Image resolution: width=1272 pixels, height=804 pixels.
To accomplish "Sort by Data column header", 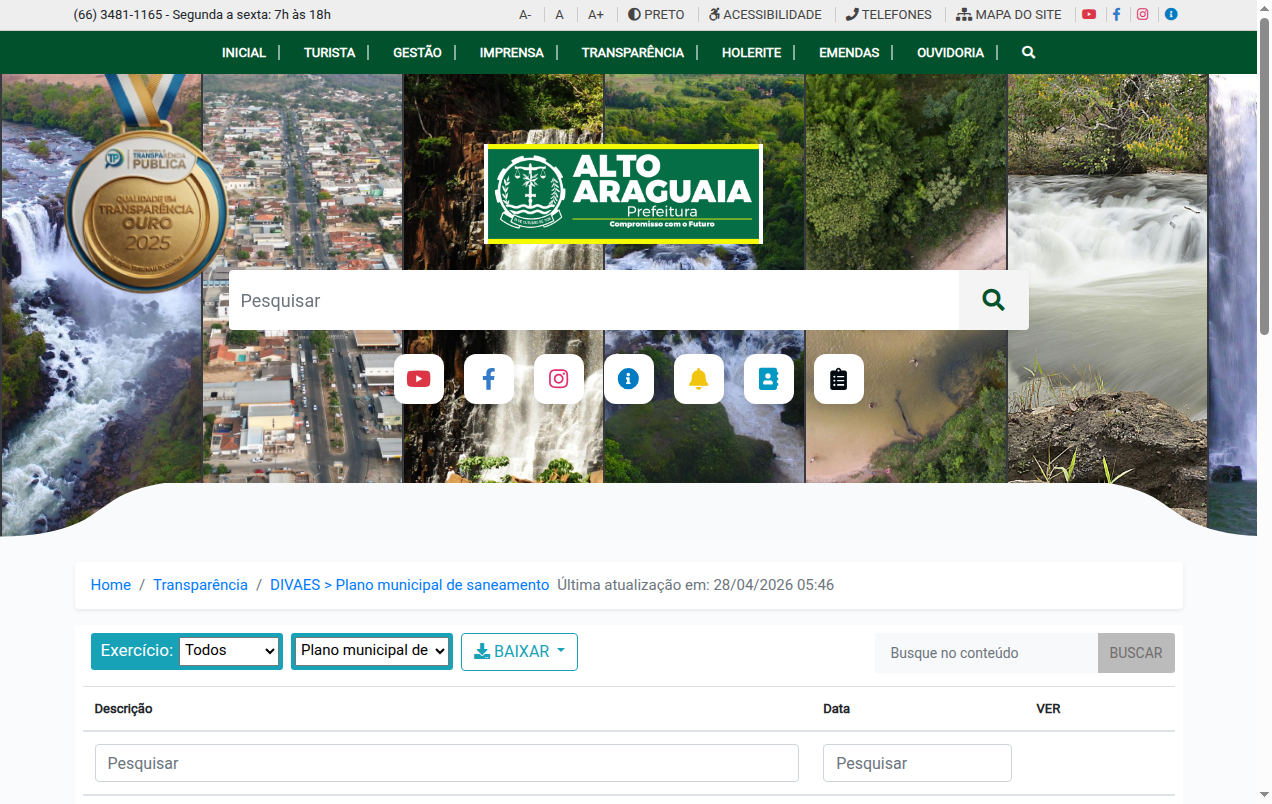I will pos(837,709).
